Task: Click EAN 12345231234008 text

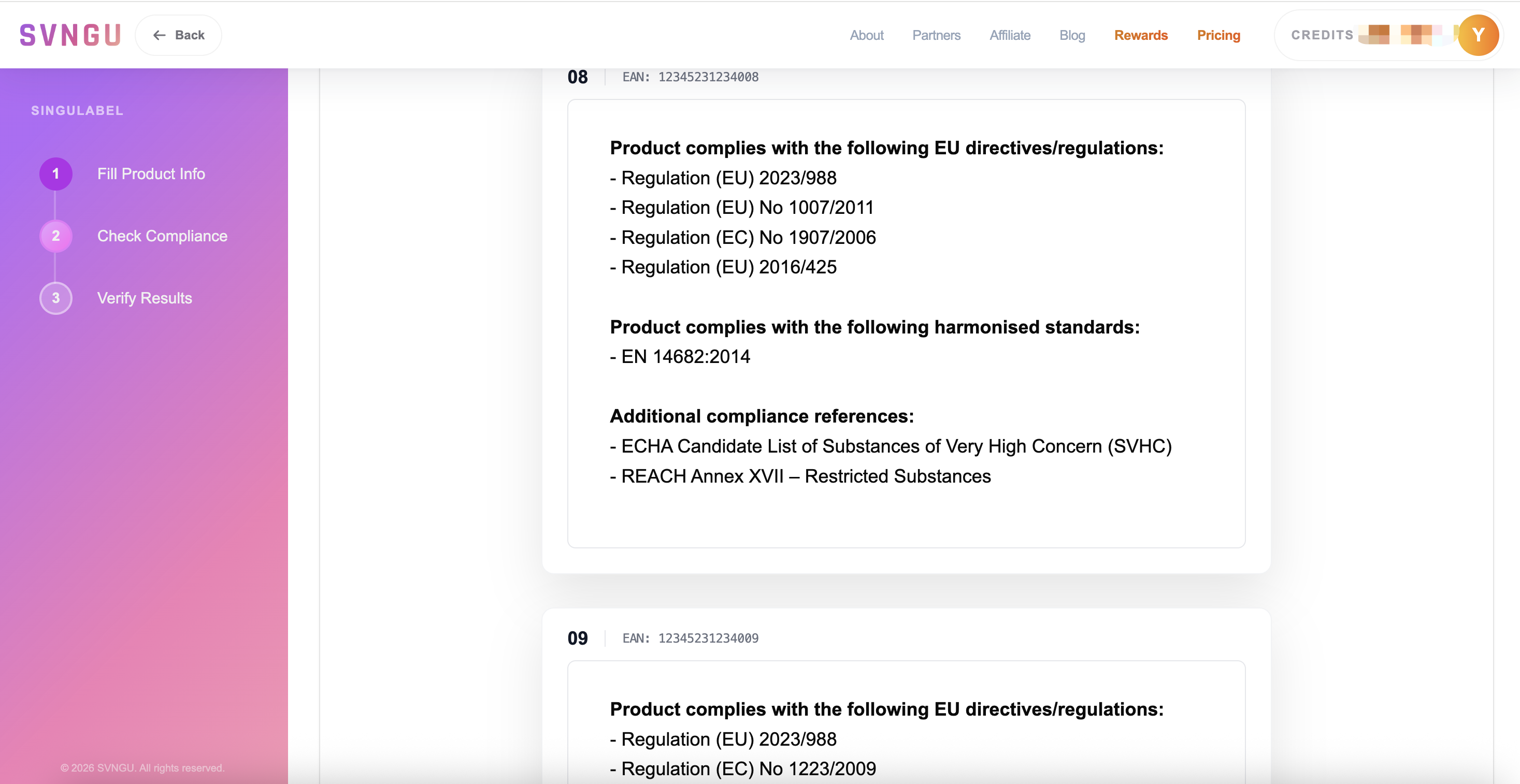Action: pos(691,77)
